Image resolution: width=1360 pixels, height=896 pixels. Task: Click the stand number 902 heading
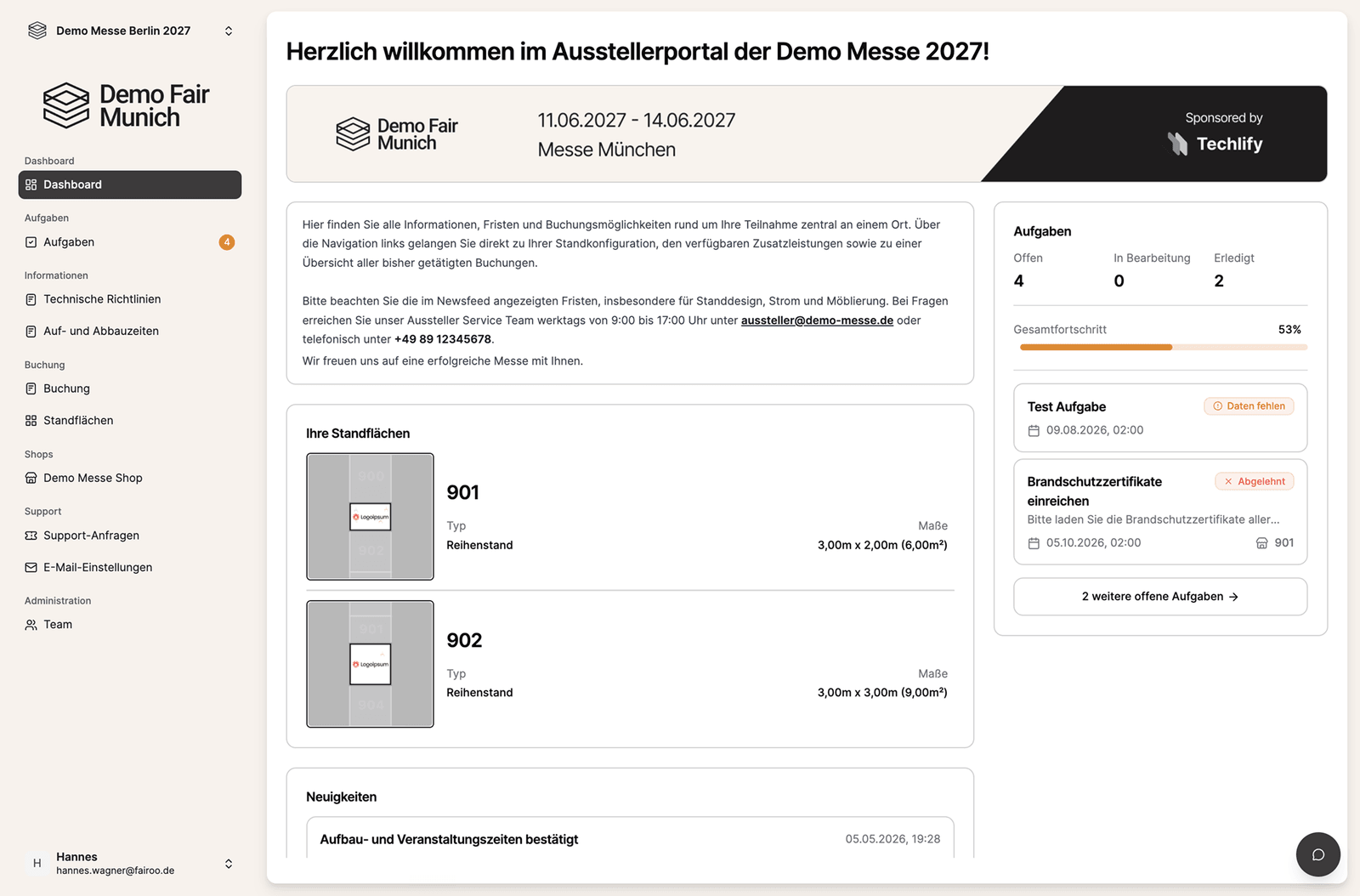pyautogui.click(x=464, y=641)
